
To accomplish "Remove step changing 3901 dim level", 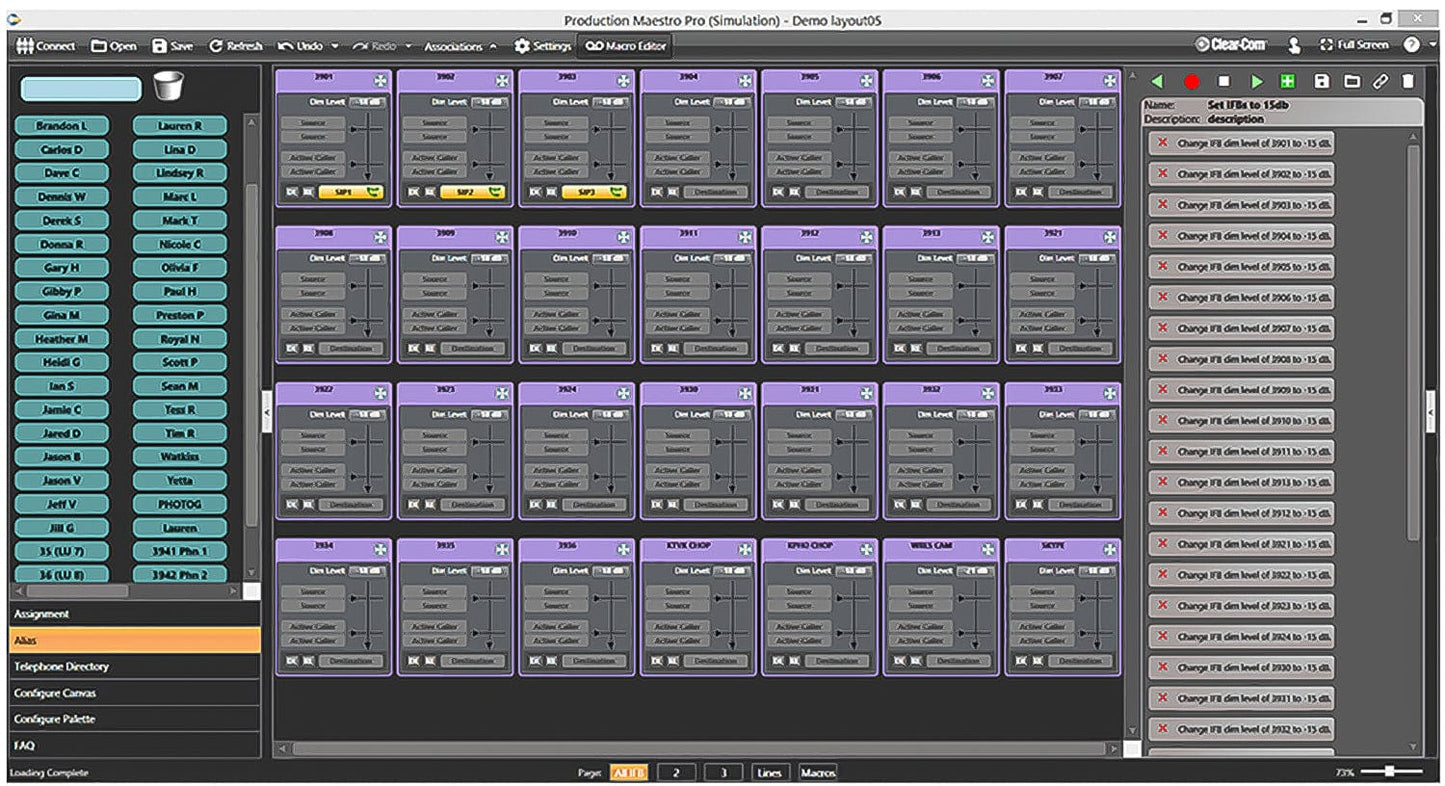I will click(1162, 142).
